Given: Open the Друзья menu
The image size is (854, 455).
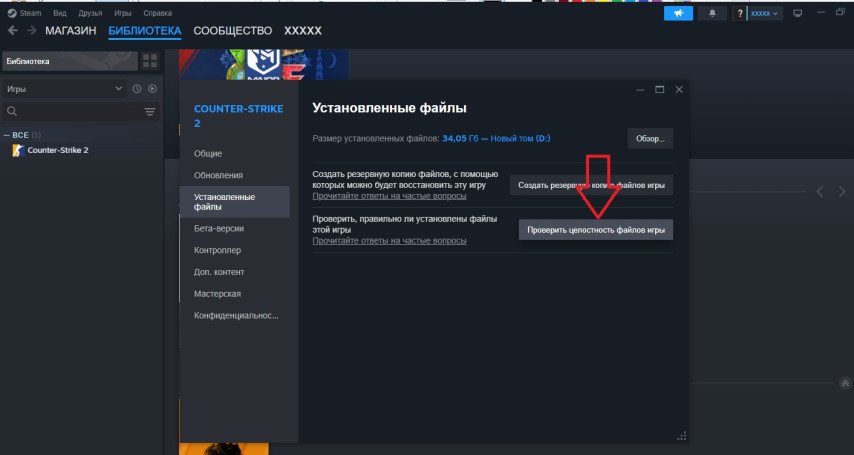Looking at the screenshot, I should pyautogui.click(x=90, y=13).
